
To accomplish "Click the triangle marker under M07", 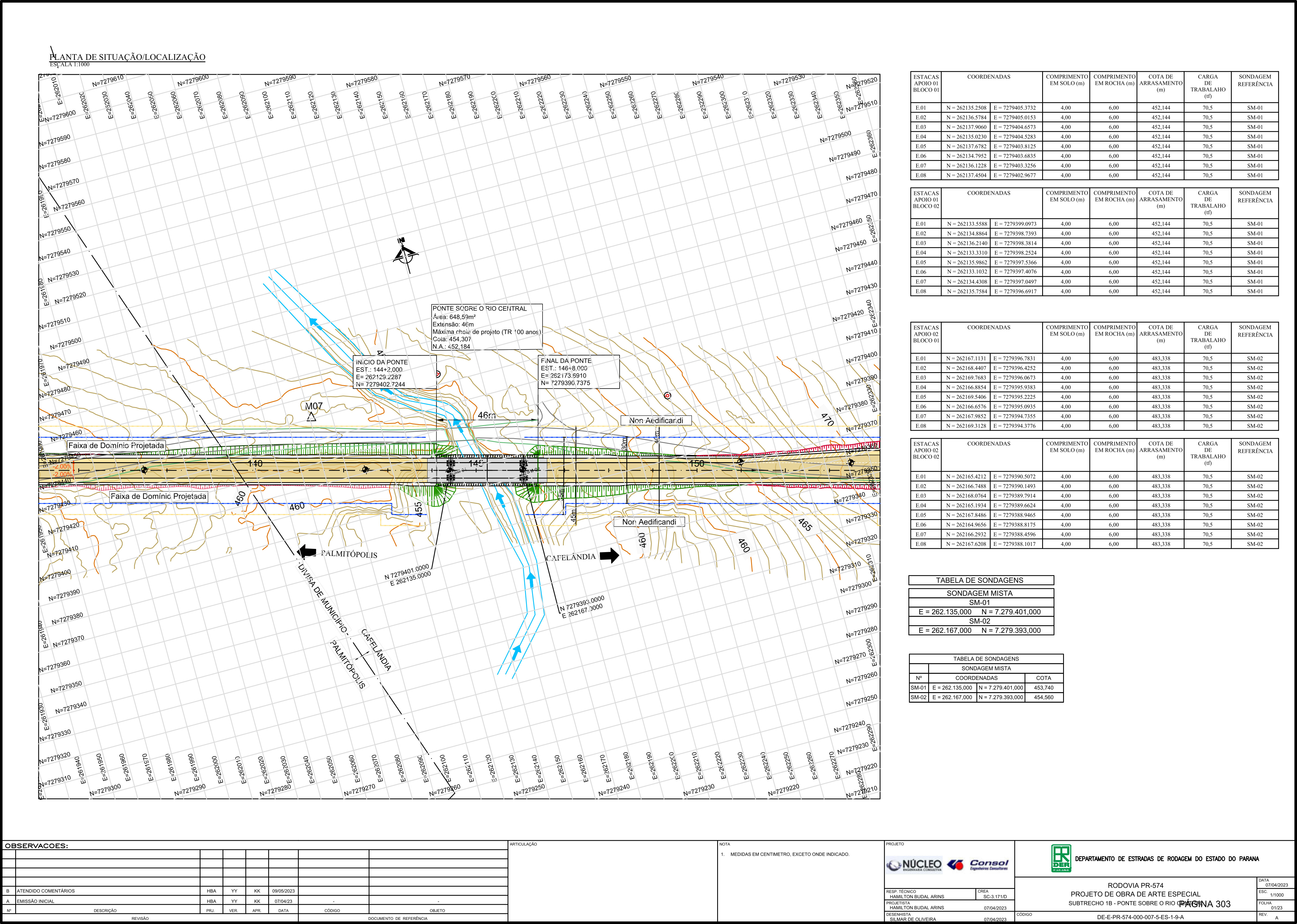I will (311, 417).
